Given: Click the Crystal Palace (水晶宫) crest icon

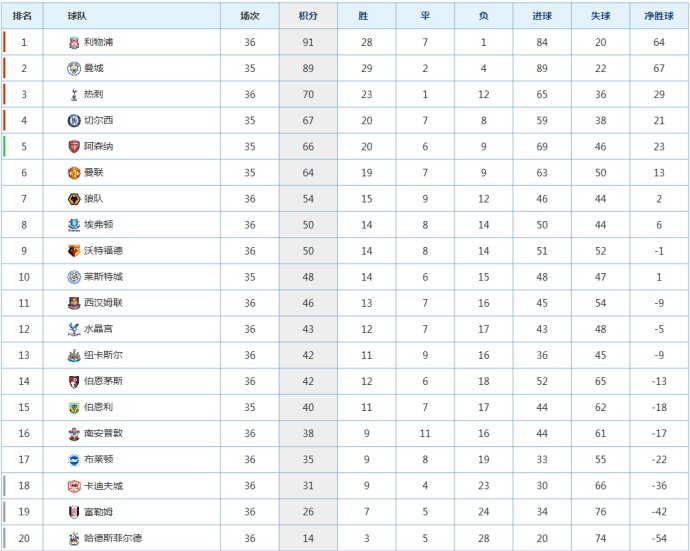Looking at the screenshot, I should tap(74, 329).
